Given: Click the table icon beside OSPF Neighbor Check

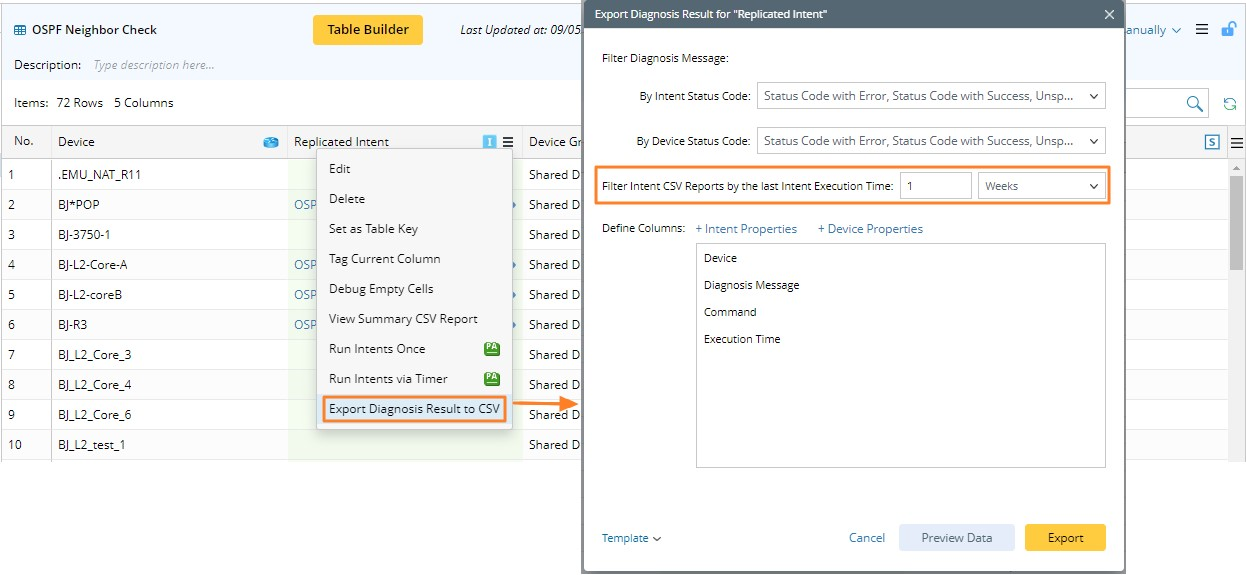Looking at the screenshot, I should pos(20,30).
